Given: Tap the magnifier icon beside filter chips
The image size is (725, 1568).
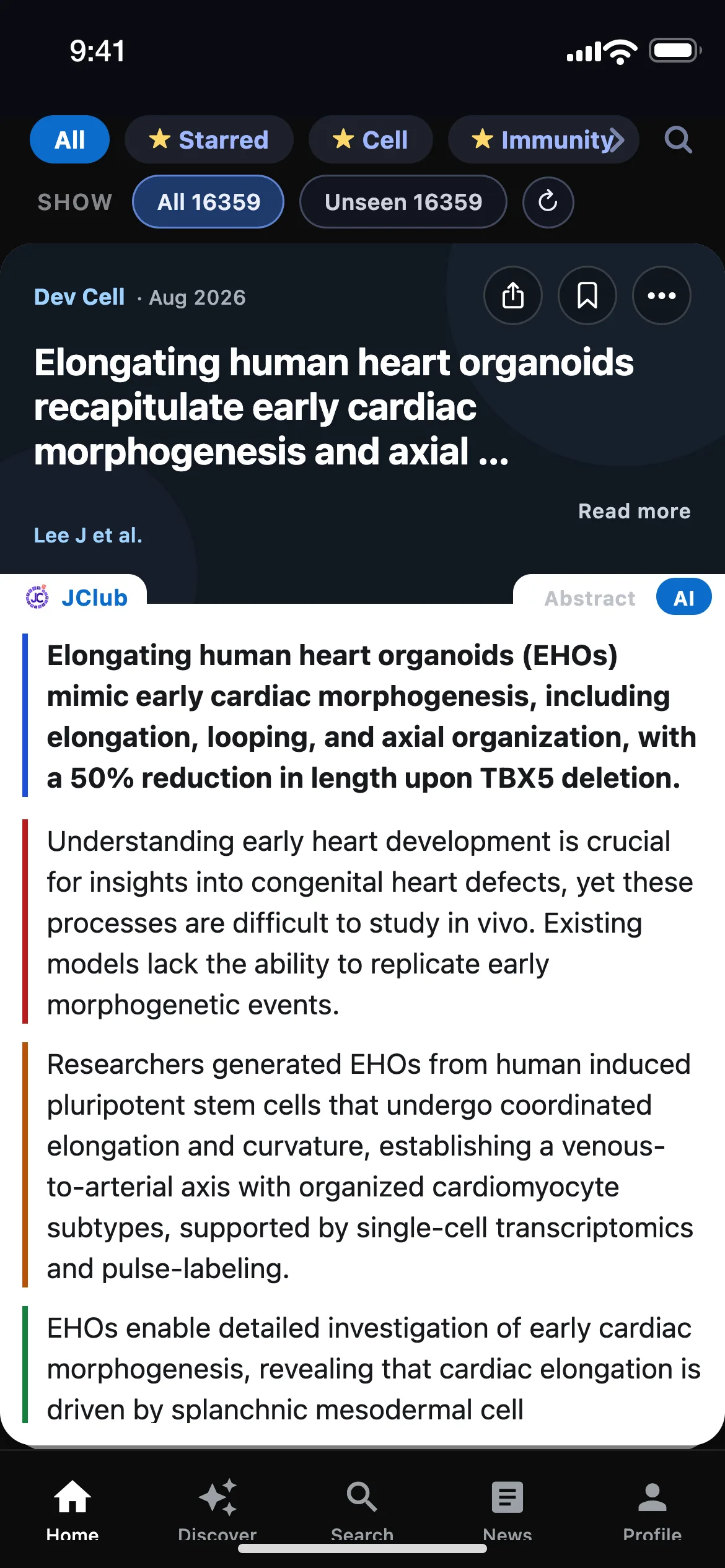Looking at the screenshot, I should coord(678,140).
